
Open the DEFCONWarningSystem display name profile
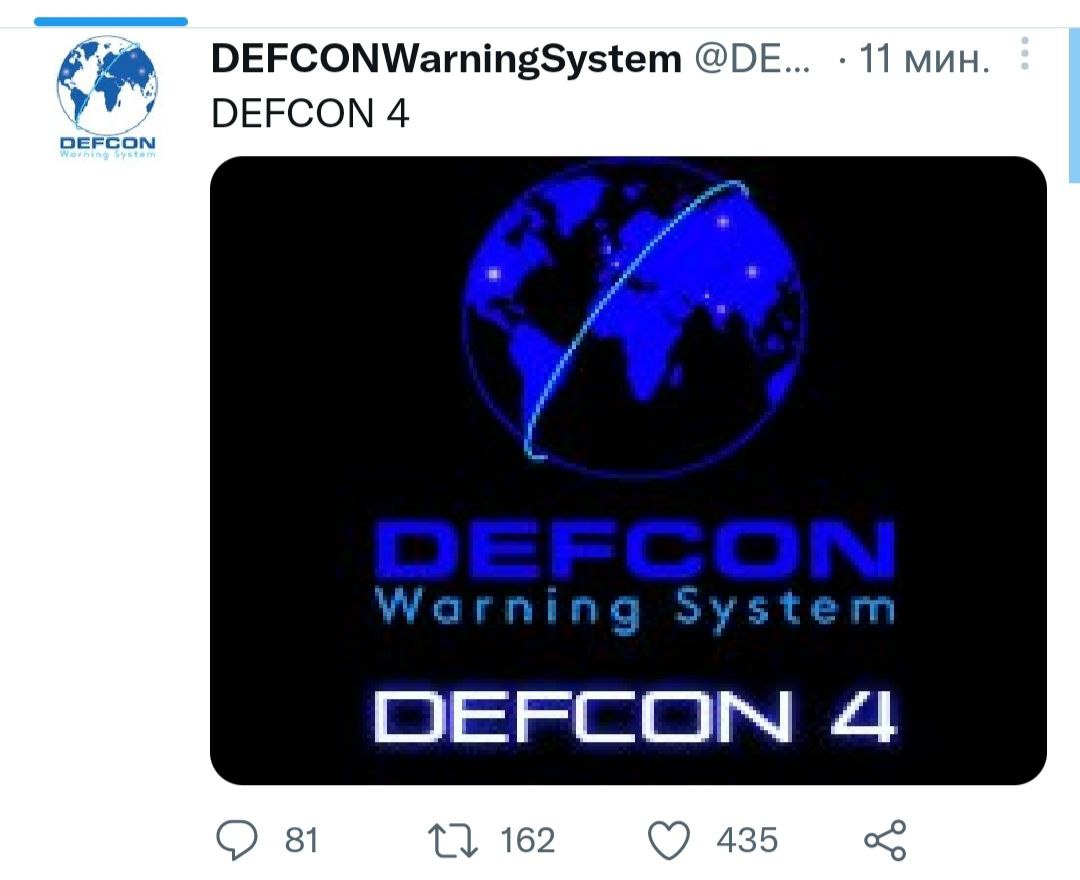coord(446,58)
